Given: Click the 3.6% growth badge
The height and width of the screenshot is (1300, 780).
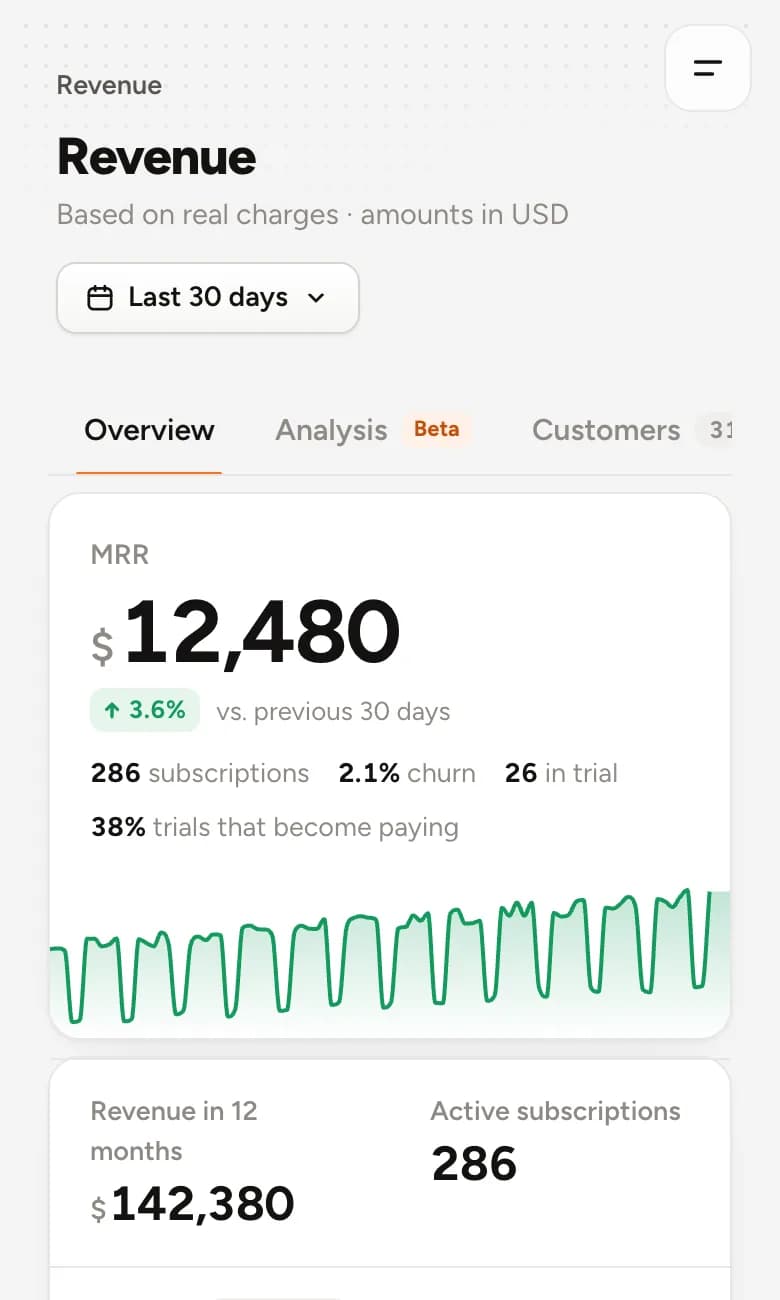Looking at the screenshot, I should [x=145, y=710].
